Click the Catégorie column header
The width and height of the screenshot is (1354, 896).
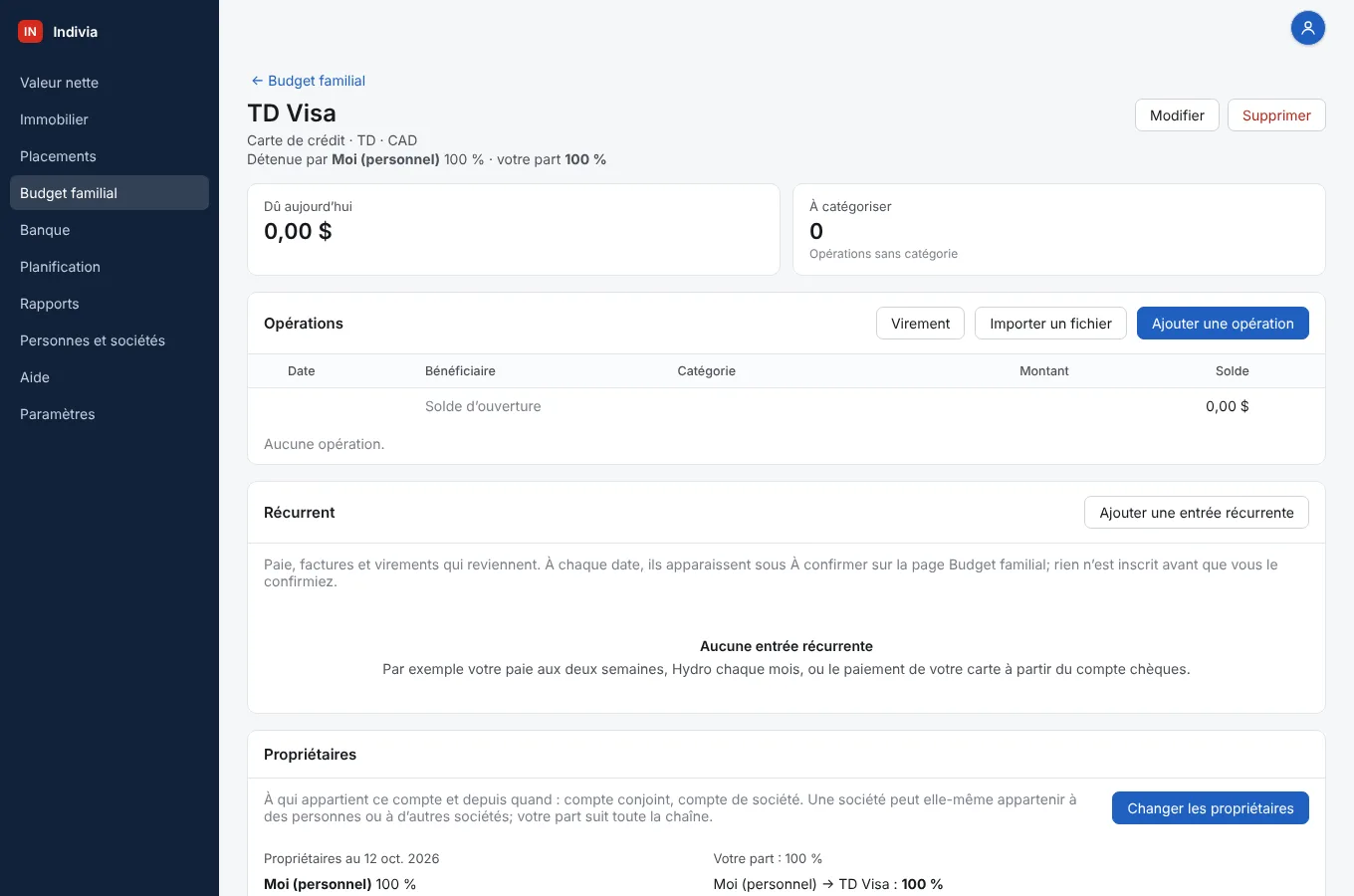(x=707, y=371)
